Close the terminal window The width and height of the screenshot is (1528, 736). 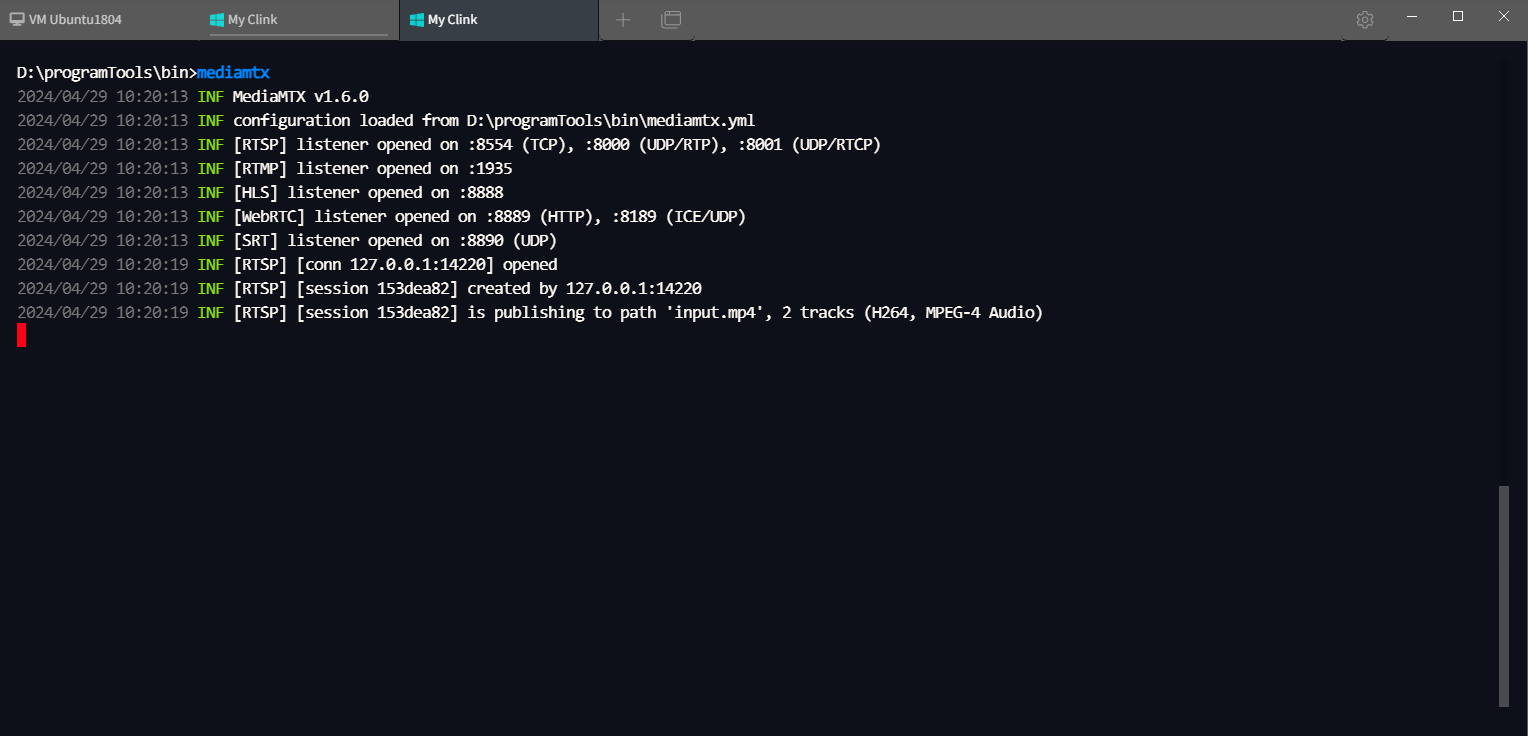pyautogui.click(x=1504, y=16)
